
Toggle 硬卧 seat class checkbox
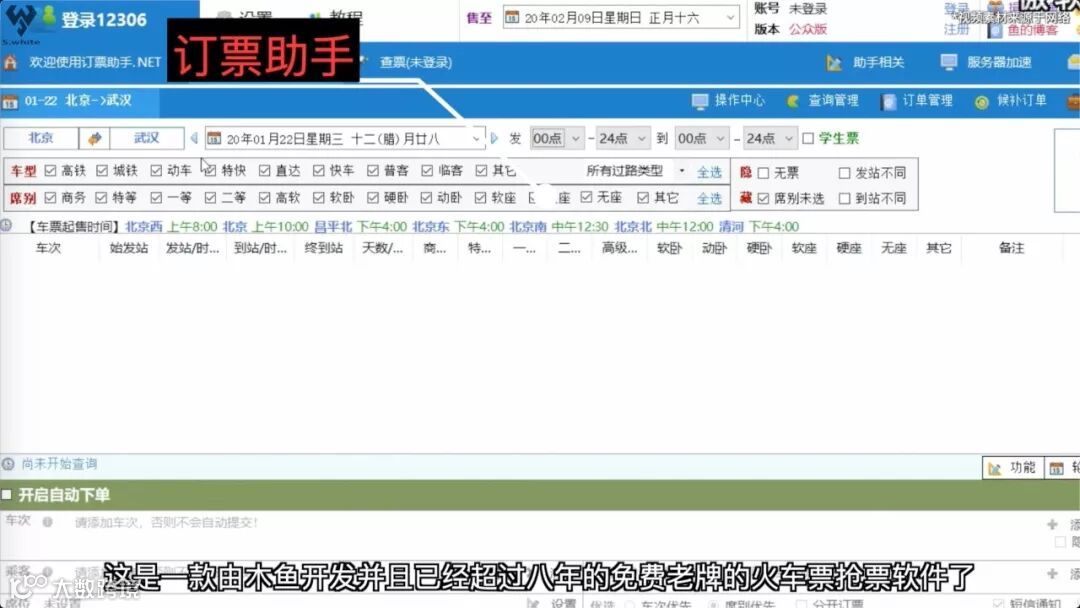tap(373, 198)
